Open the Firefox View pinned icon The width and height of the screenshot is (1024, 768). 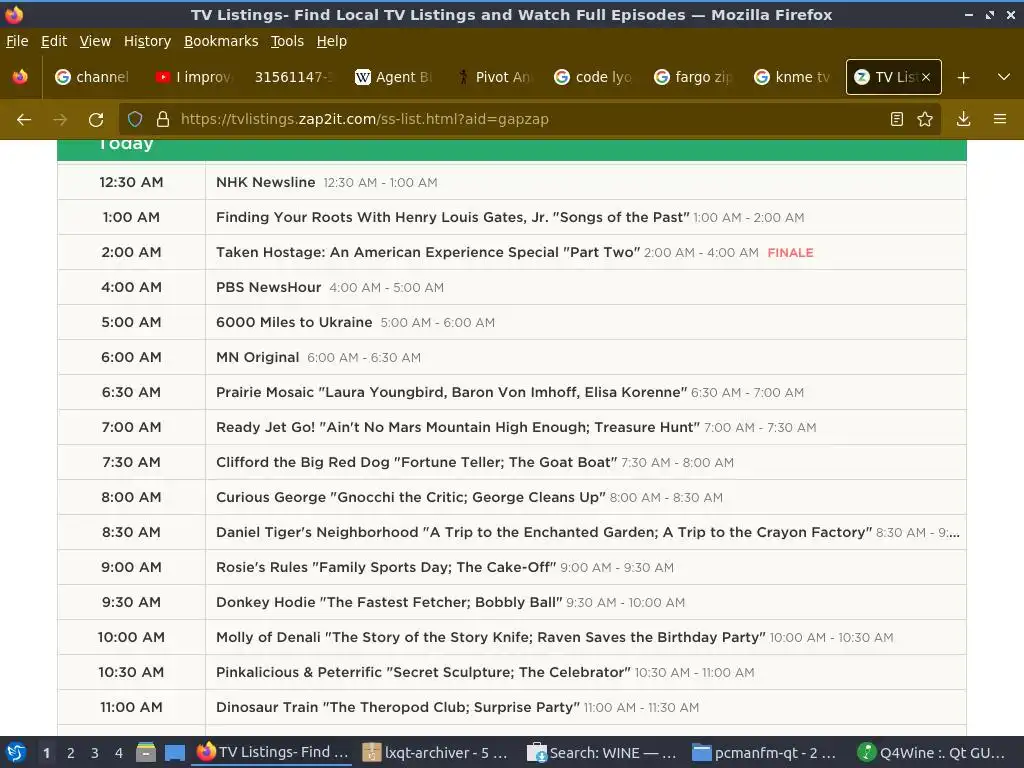pos(20,77)
